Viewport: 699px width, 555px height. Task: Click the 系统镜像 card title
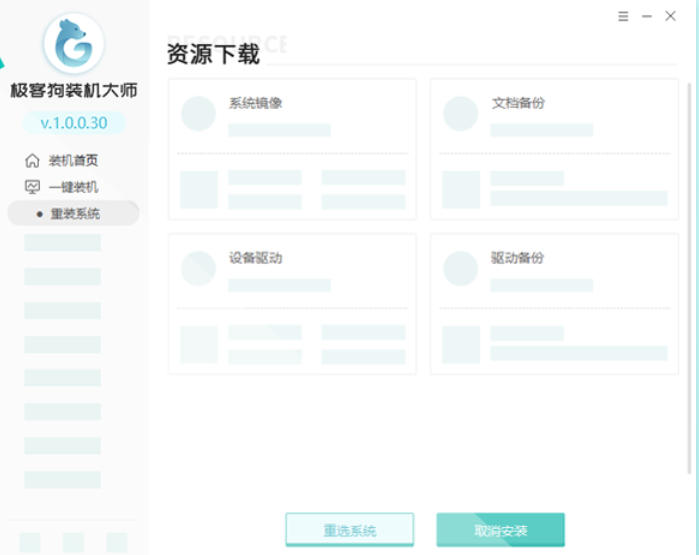255,103
